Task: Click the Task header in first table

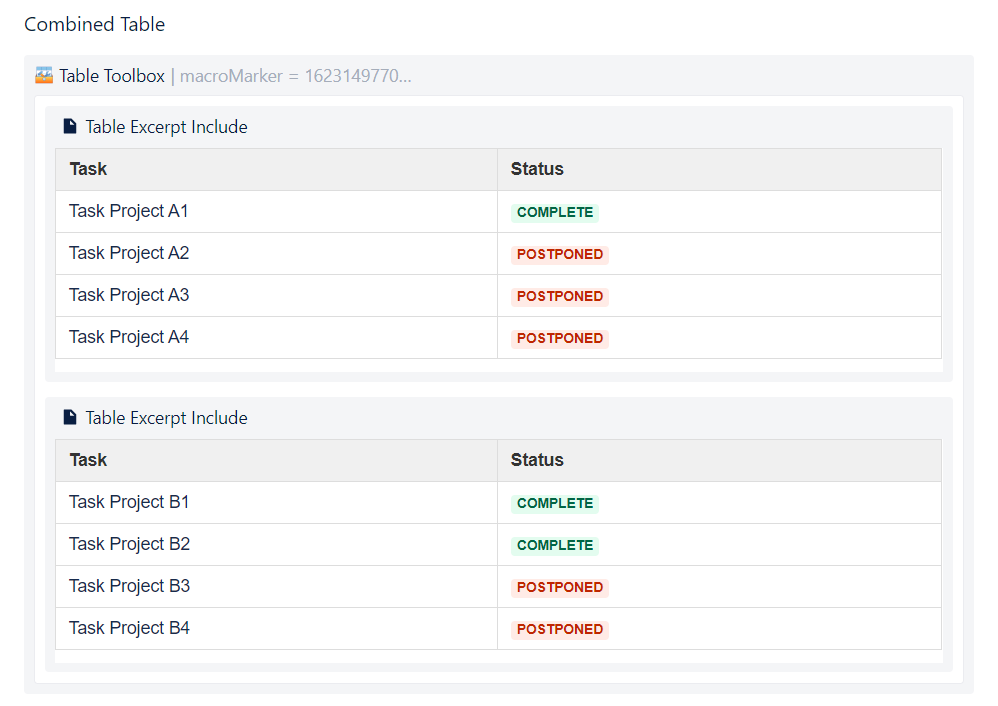Action: (88, 169)
